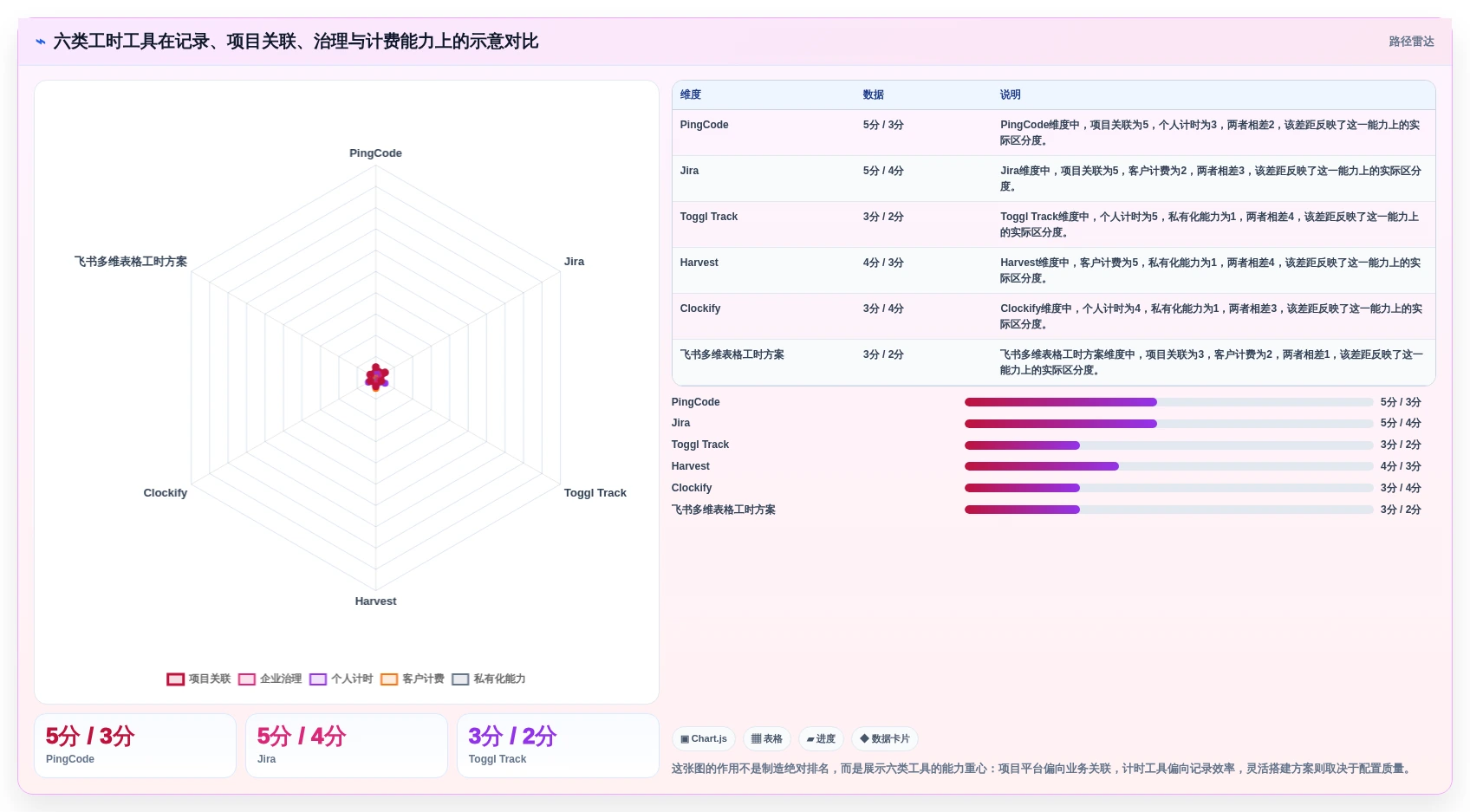
Task: Open the PingCode 5分 / 3分 summary card
Action: click(135, 745)
